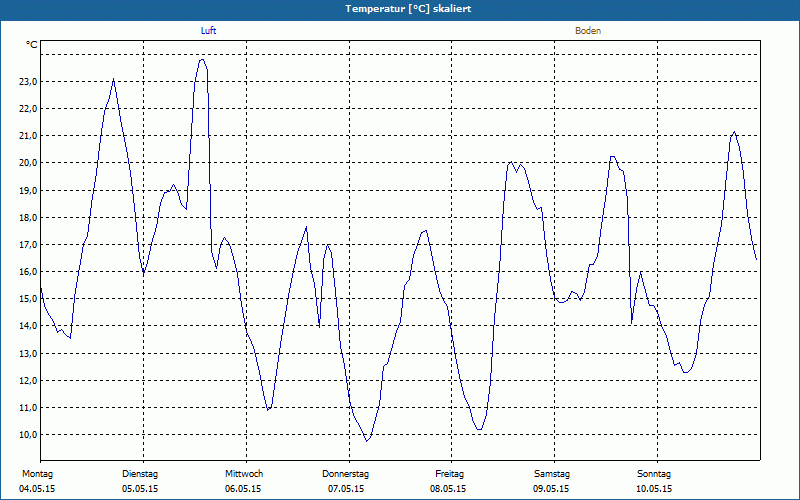Click the '°C' axis unit label
The height and width of the screenshot is (500, 800).
(x=32, y=45)
